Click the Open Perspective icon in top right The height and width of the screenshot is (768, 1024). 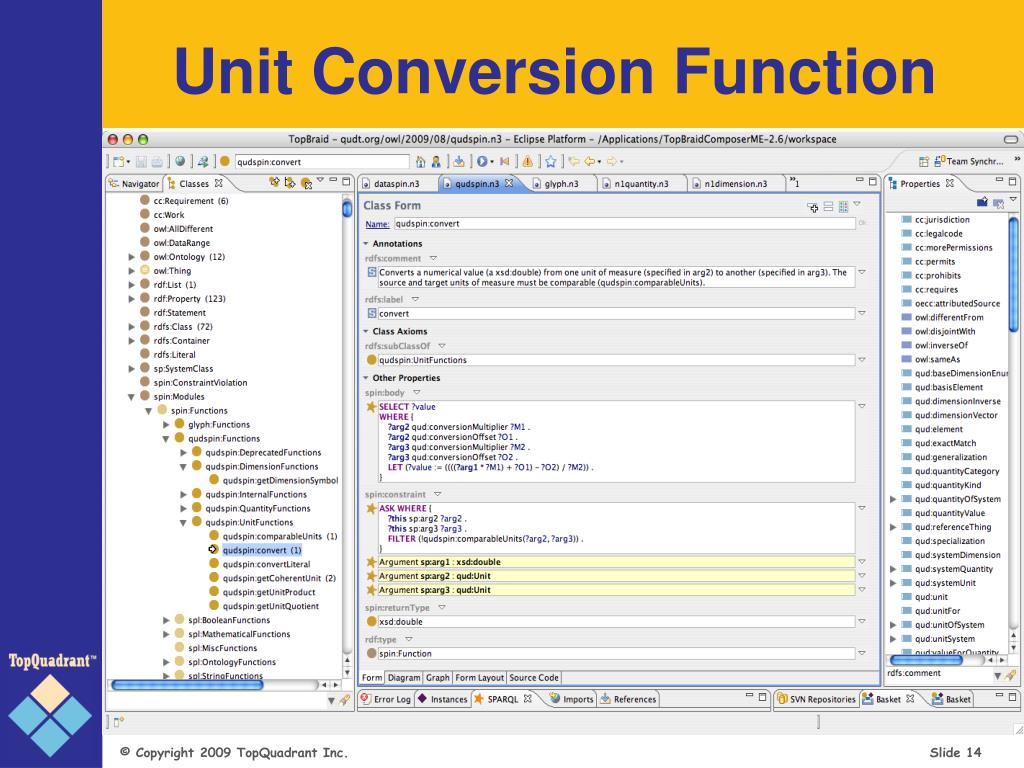(x=923, y=161)
